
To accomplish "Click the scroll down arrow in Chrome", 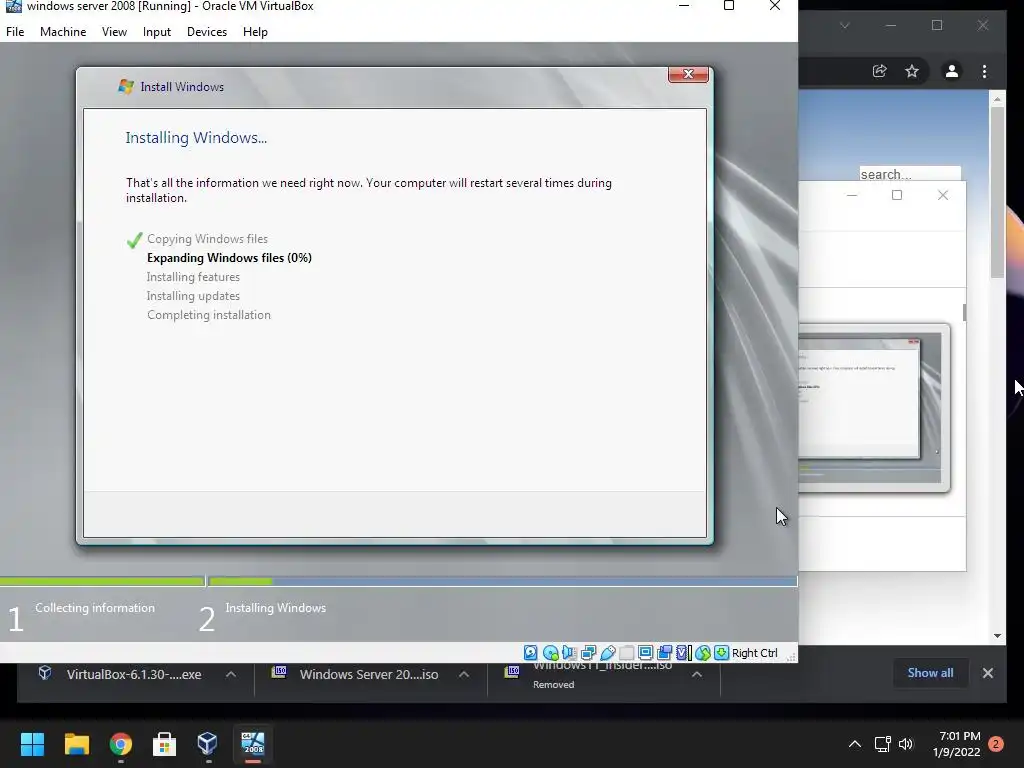I will [x=997, y=635].
